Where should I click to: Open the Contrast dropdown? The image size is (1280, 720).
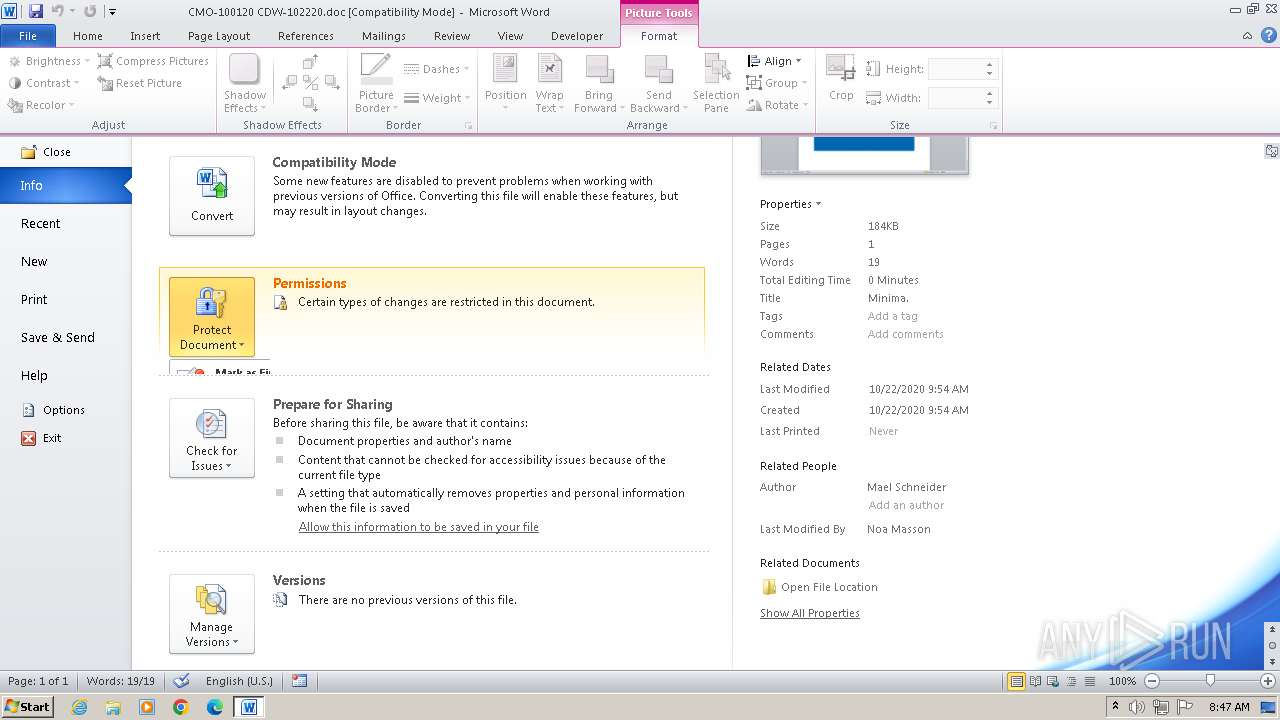pyautogui.click(x=43, y=83)
